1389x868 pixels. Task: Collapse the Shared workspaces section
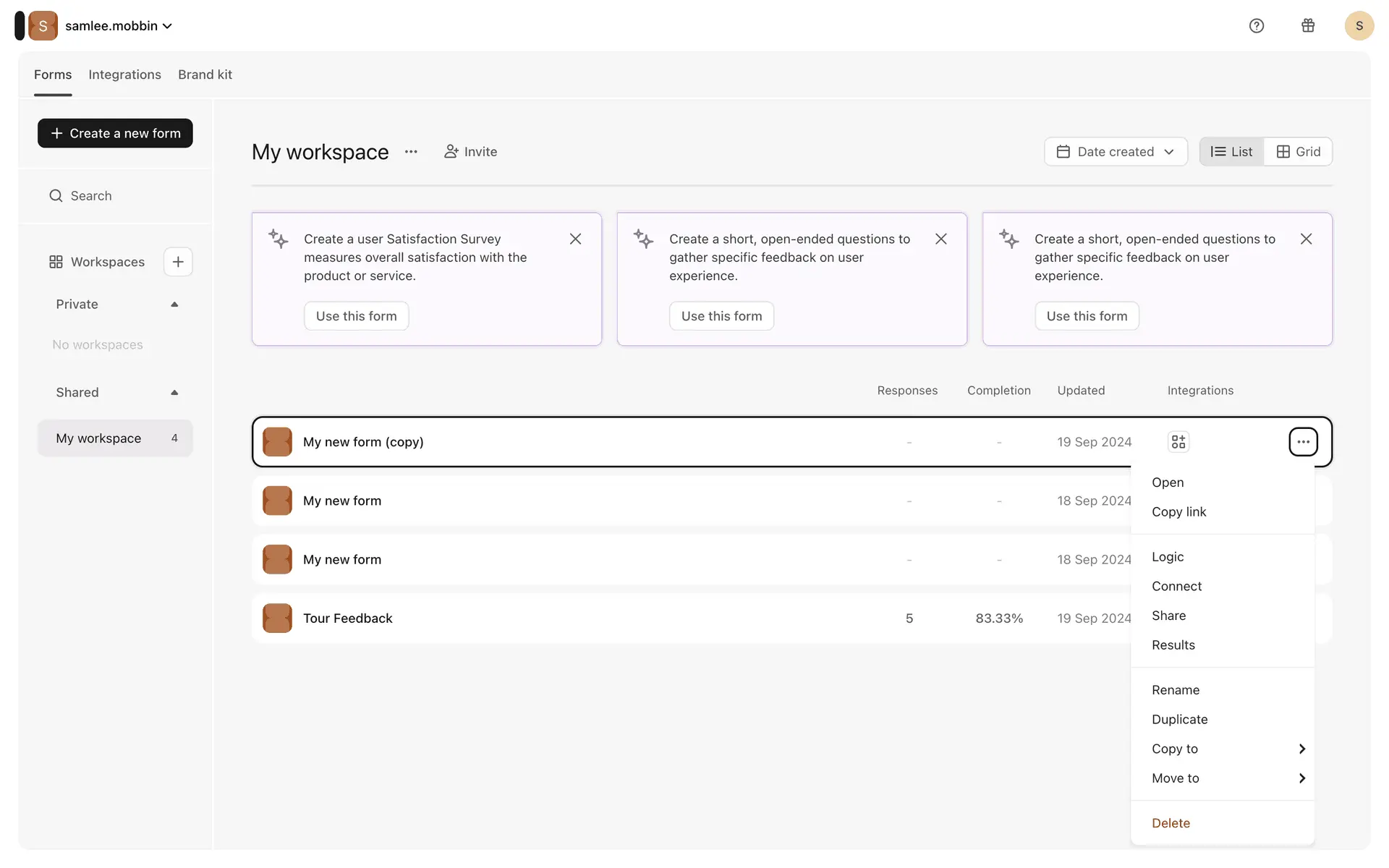coord(174,393)
